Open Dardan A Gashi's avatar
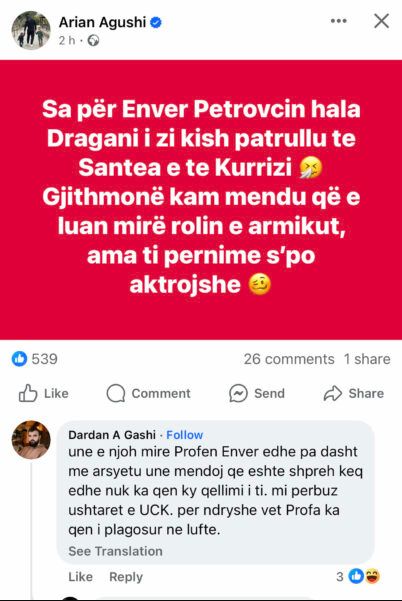This screenshot has width=402, height=601. [x=31, y=440]
